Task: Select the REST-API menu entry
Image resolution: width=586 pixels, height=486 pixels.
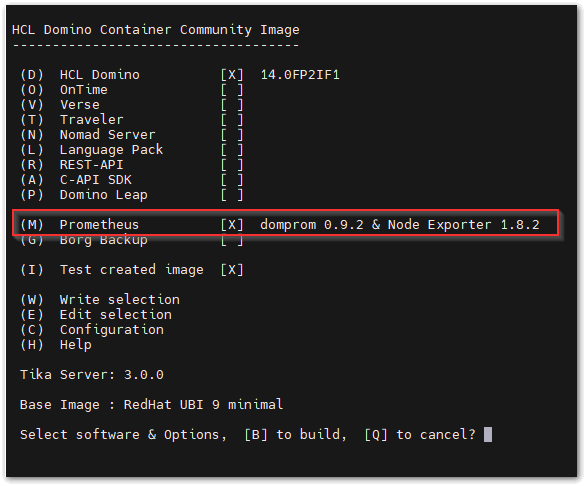Action: tap(92, 164)
